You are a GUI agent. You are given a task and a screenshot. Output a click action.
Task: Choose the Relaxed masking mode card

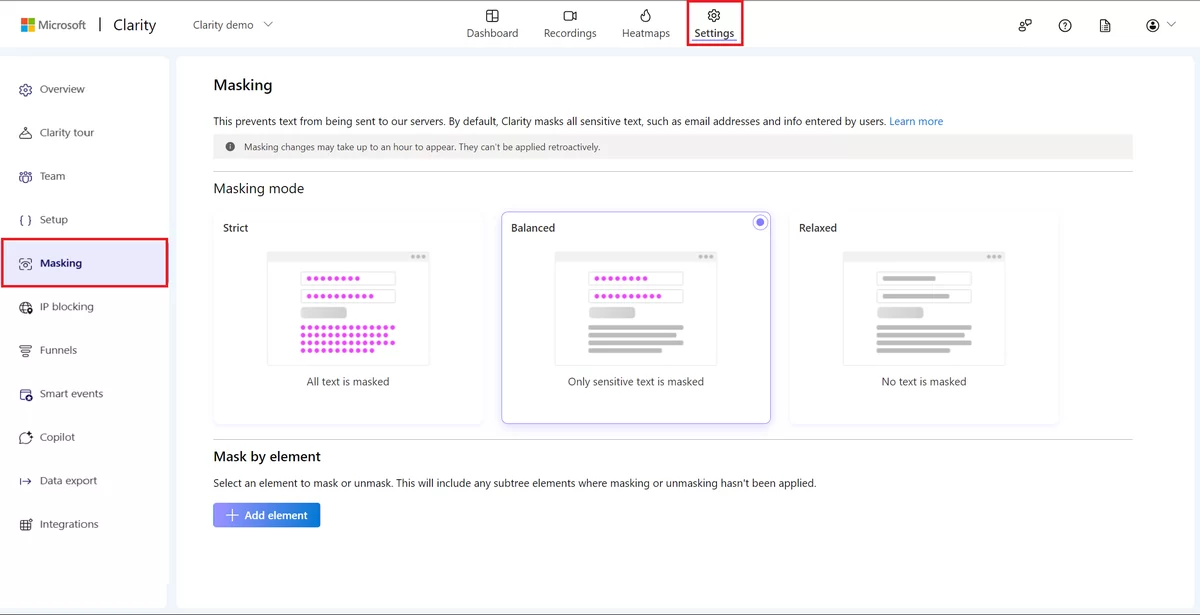[x=924, y=317]
